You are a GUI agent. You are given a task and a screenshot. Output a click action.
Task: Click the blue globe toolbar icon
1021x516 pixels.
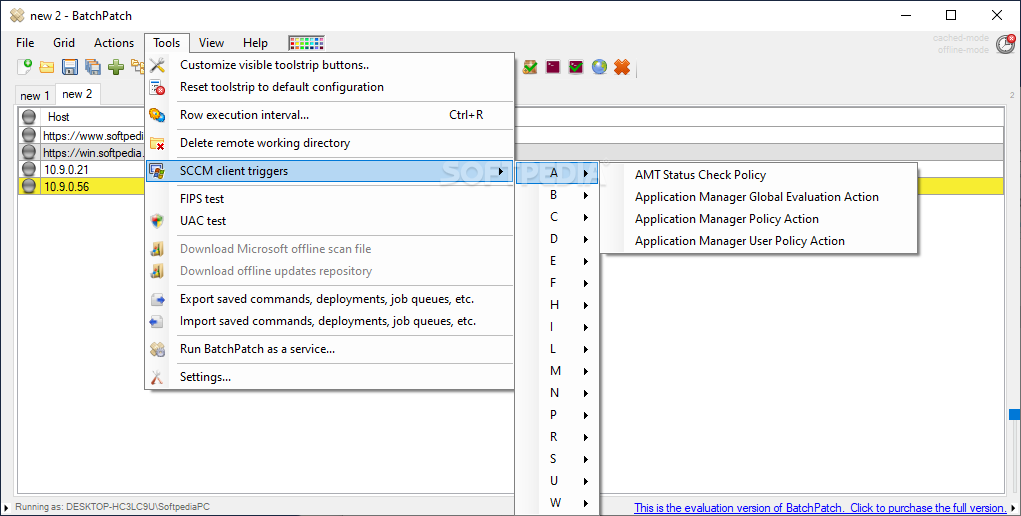[x=599, y=66]
